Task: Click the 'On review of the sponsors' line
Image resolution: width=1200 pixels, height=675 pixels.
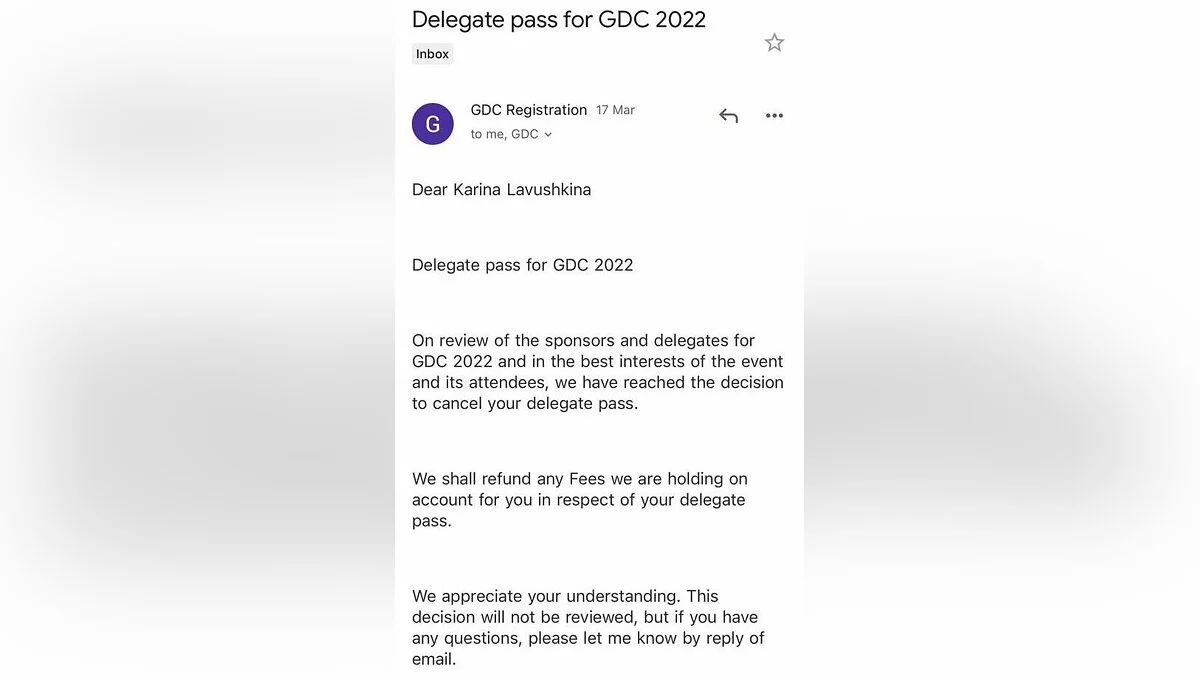Action: click(x=583, y=340)
